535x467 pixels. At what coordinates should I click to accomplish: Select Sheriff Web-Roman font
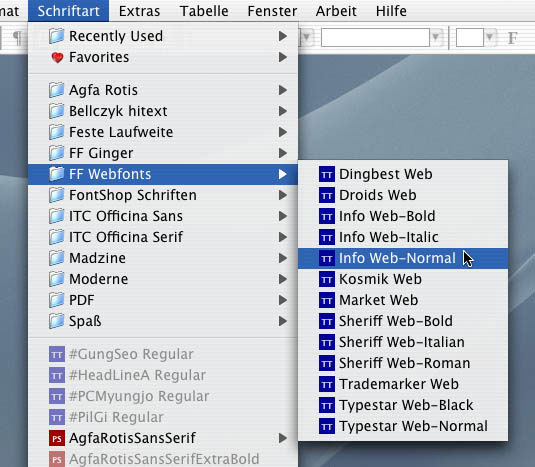pos(403,363)
